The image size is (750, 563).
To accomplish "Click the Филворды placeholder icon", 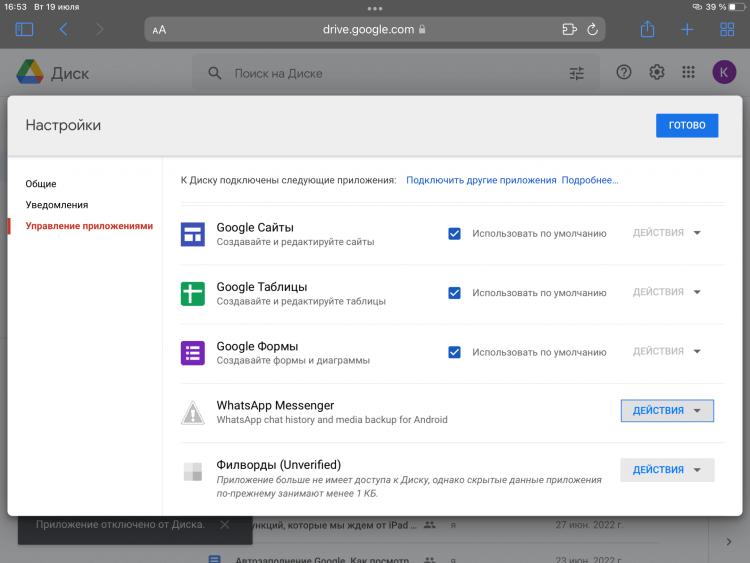I will coord(193,472).
